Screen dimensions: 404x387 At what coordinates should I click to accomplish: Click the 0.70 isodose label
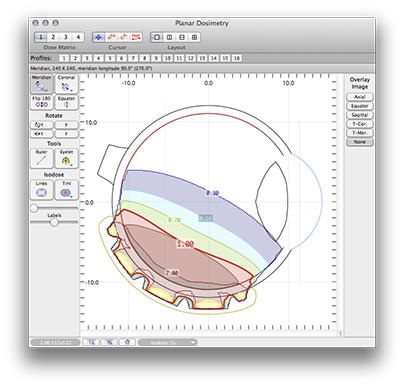pos(174,220)
